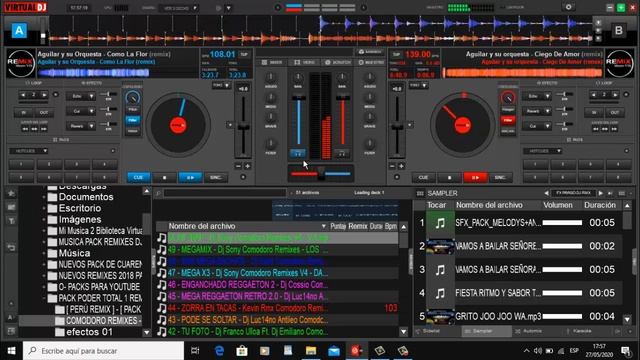Move the crossfader in the mixer
The width and height of the screenshot is (640, 360).
321,174
